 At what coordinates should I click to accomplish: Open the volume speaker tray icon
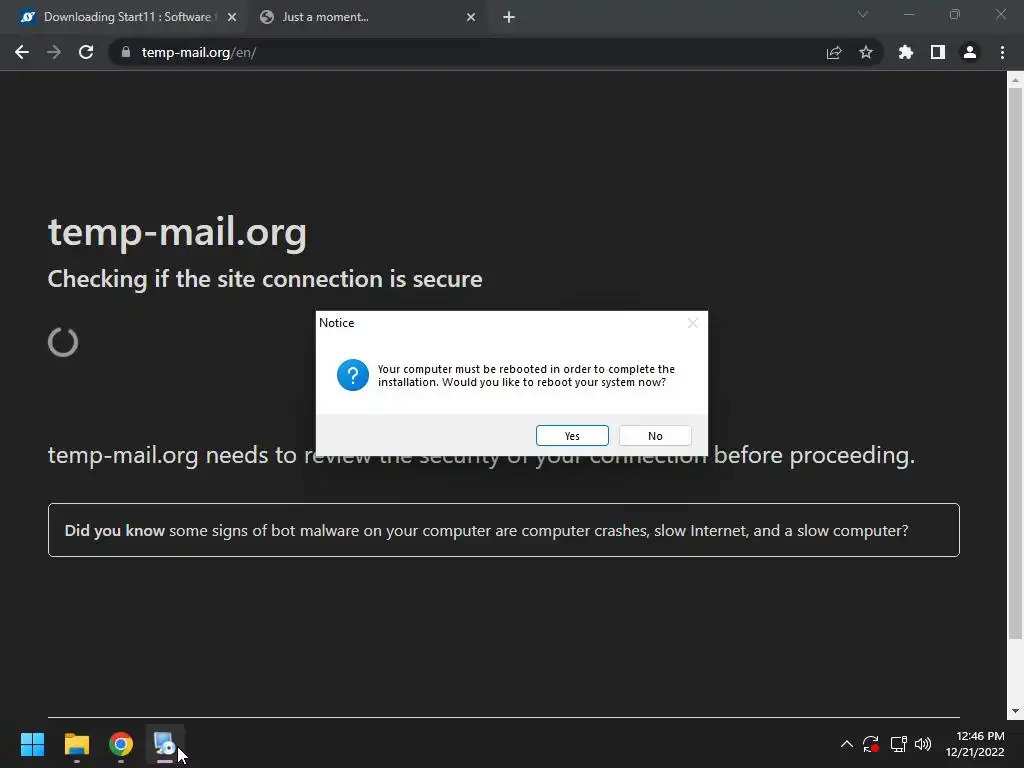pos(923,744)
